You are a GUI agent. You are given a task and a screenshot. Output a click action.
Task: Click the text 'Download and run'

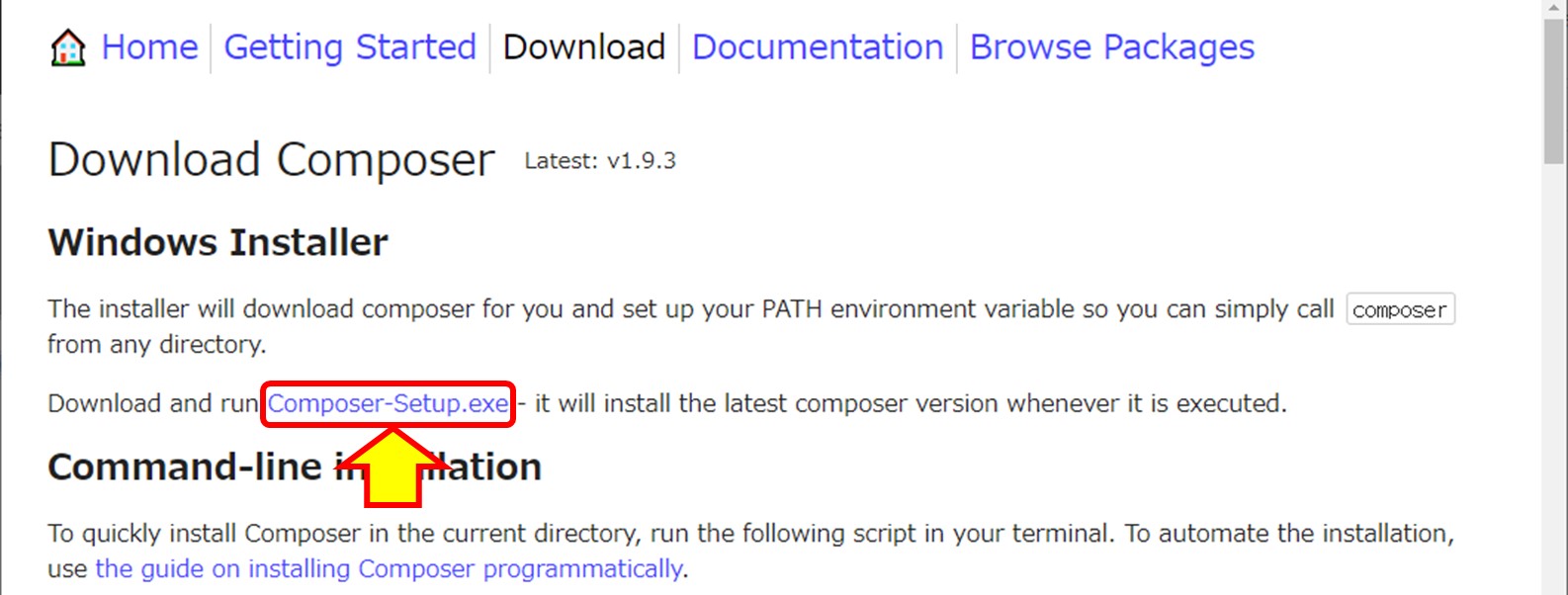[152, 403]
